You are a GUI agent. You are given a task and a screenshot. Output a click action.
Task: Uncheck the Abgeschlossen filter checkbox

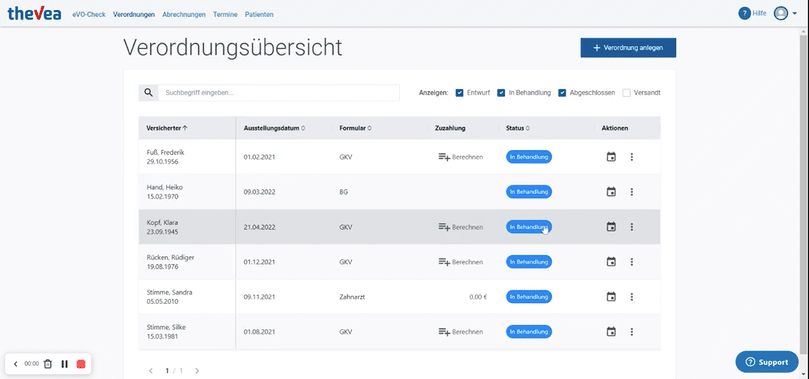coord(562,93)
